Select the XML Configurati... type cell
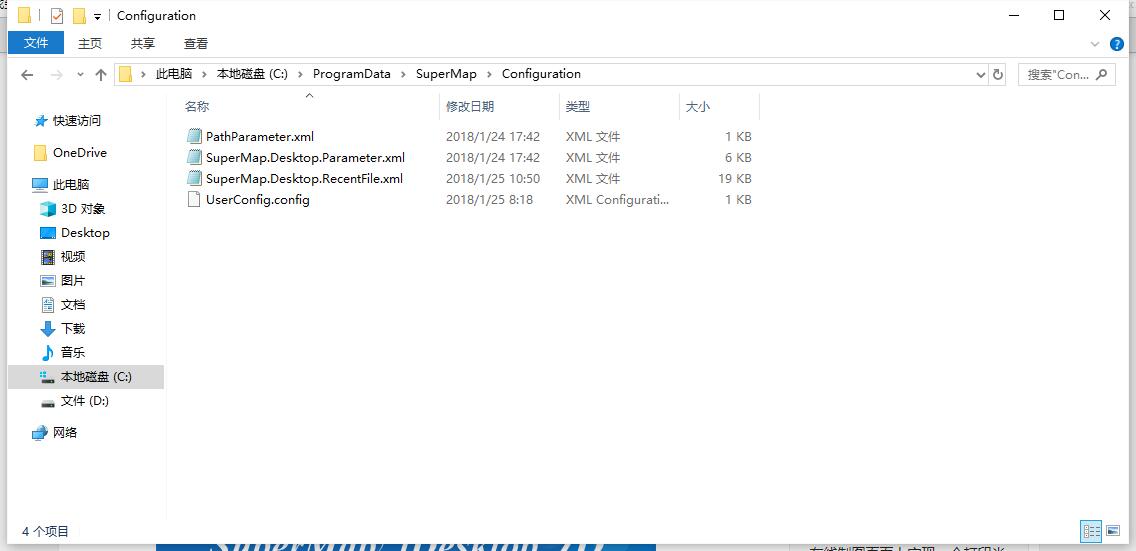 click(x=617, y=199)
